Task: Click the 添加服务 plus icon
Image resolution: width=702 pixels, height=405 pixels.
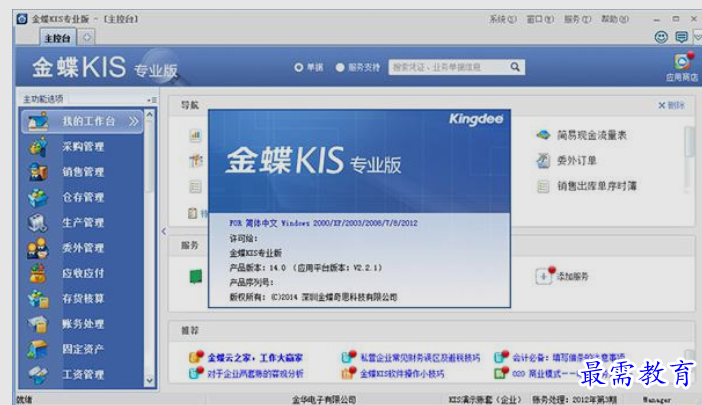Action: click(x=545, y=276)
